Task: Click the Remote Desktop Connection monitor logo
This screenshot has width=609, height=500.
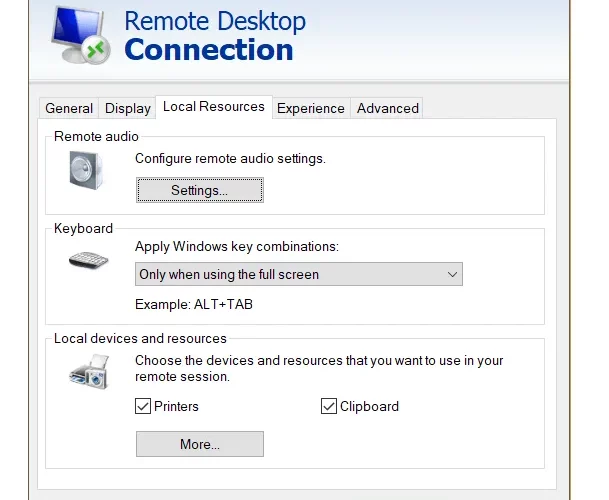Action: tap(81, 35)
